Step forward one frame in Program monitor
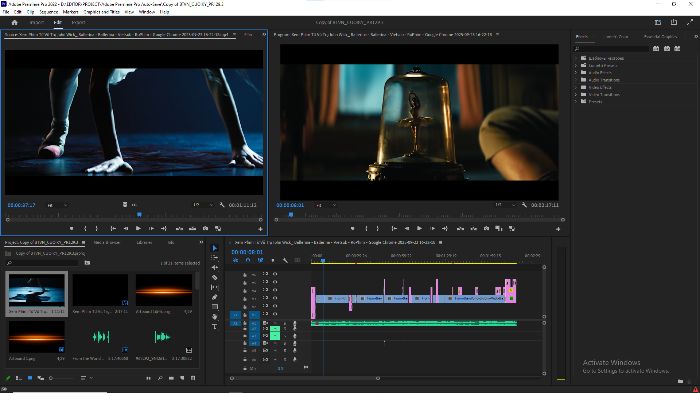The width and height of the screenshot is (700, 393). 432,229
